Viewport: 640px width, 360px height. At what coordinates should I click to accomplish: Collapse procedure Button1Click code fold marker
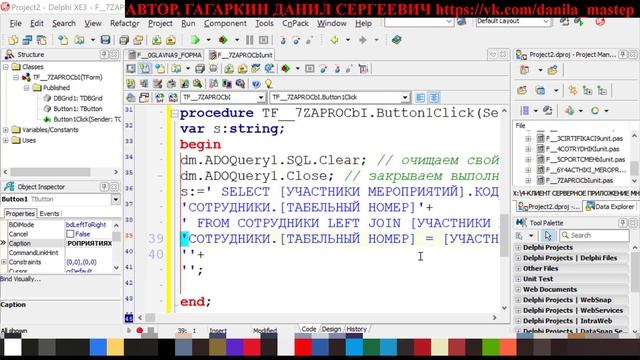[x=175, y=113]
